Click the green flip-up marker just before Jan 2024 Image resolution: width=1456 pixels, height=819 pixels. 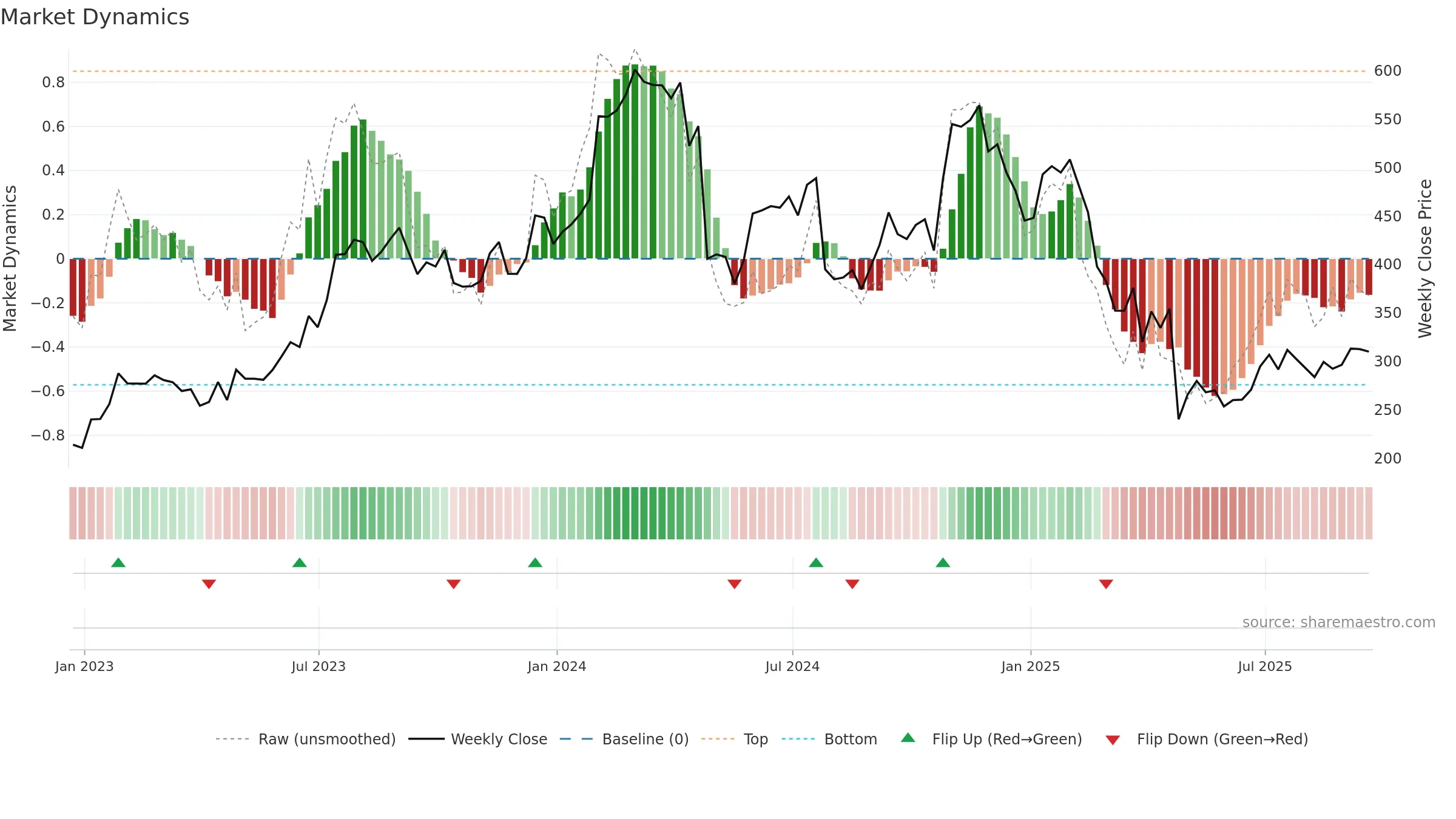[x=535, y=562]
